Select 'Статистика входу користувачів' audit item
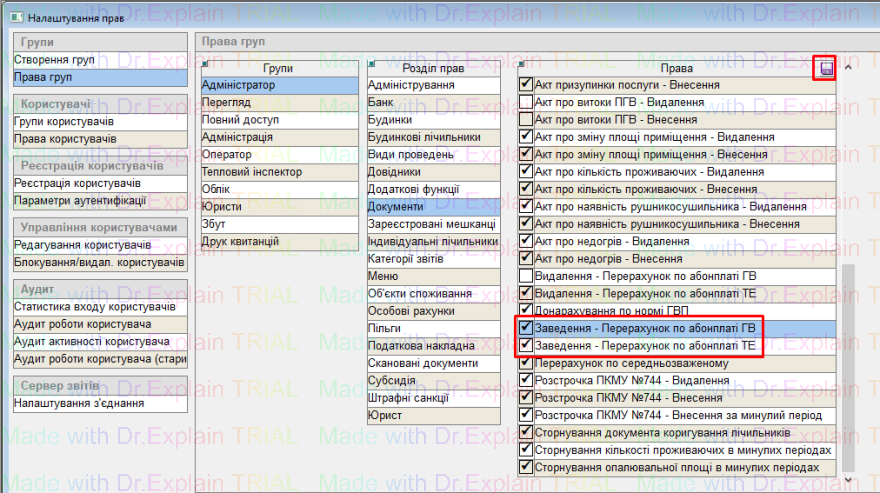880x493 pixels. 94,306
